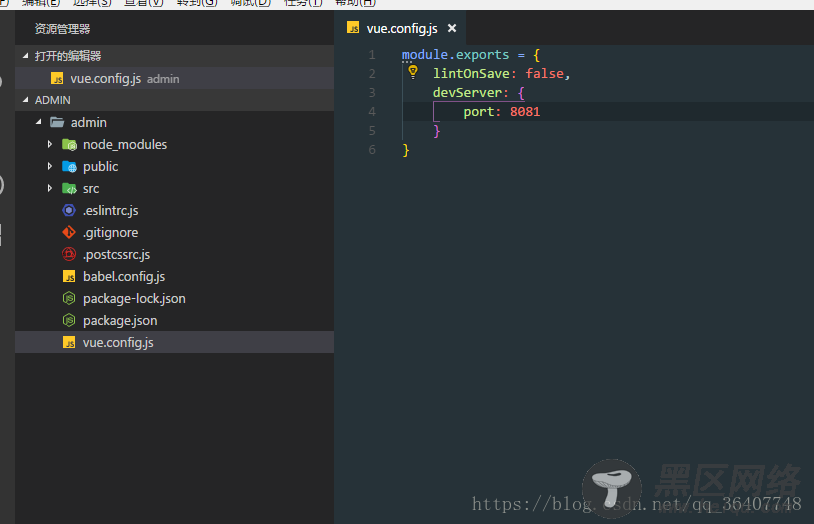
Task: Switch to the vue.config.js editor tab
Action: 401,28
